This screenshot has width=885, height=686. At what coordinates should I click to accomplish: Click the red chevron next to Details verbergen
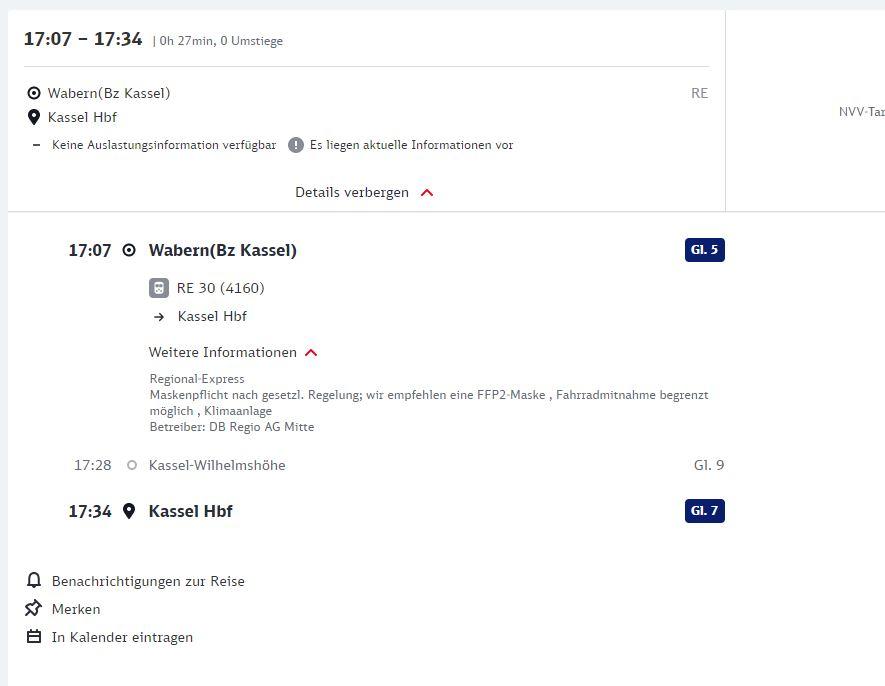tap(427, 193)
